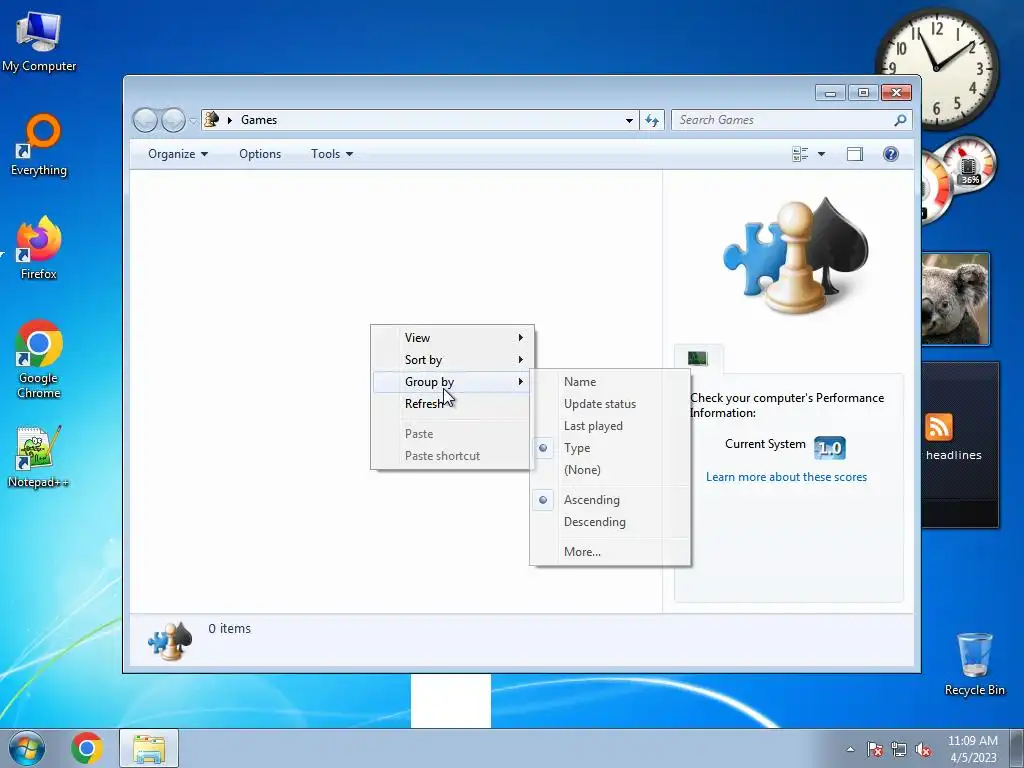Image resolution: width=1024 pixels, height=768 pixels.
Task: Open view options dropdown arrow
Action: point(821,154)
